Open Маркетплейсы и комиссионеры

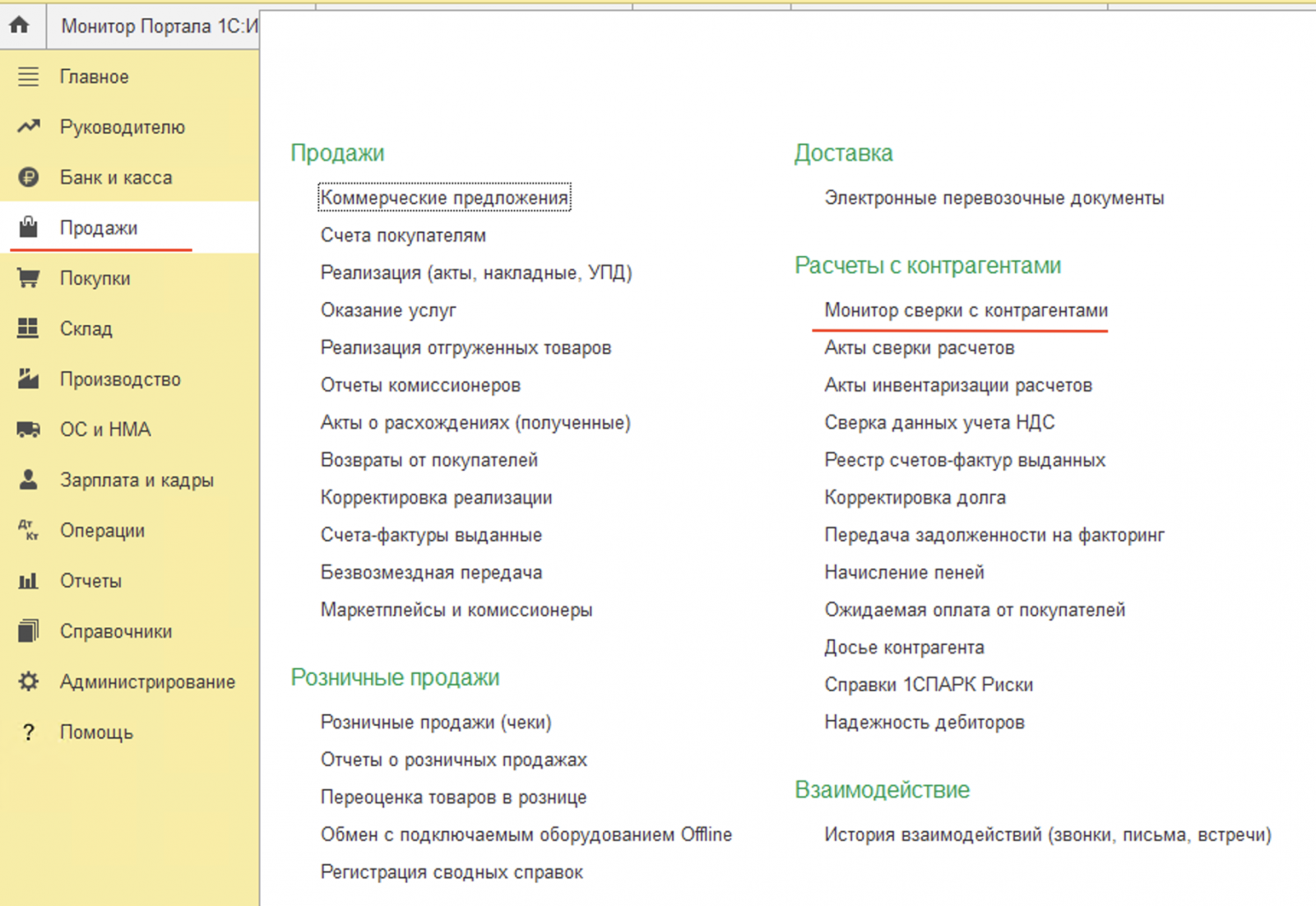coord(456,610)
